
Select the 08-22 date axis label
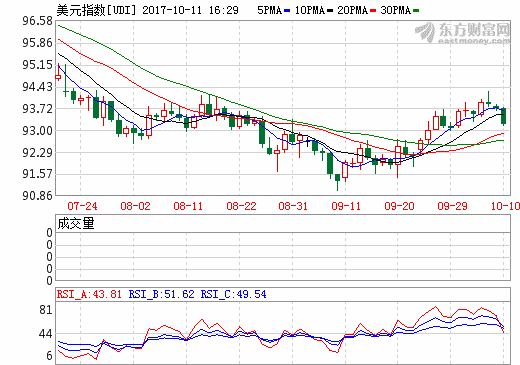[241, 206]
